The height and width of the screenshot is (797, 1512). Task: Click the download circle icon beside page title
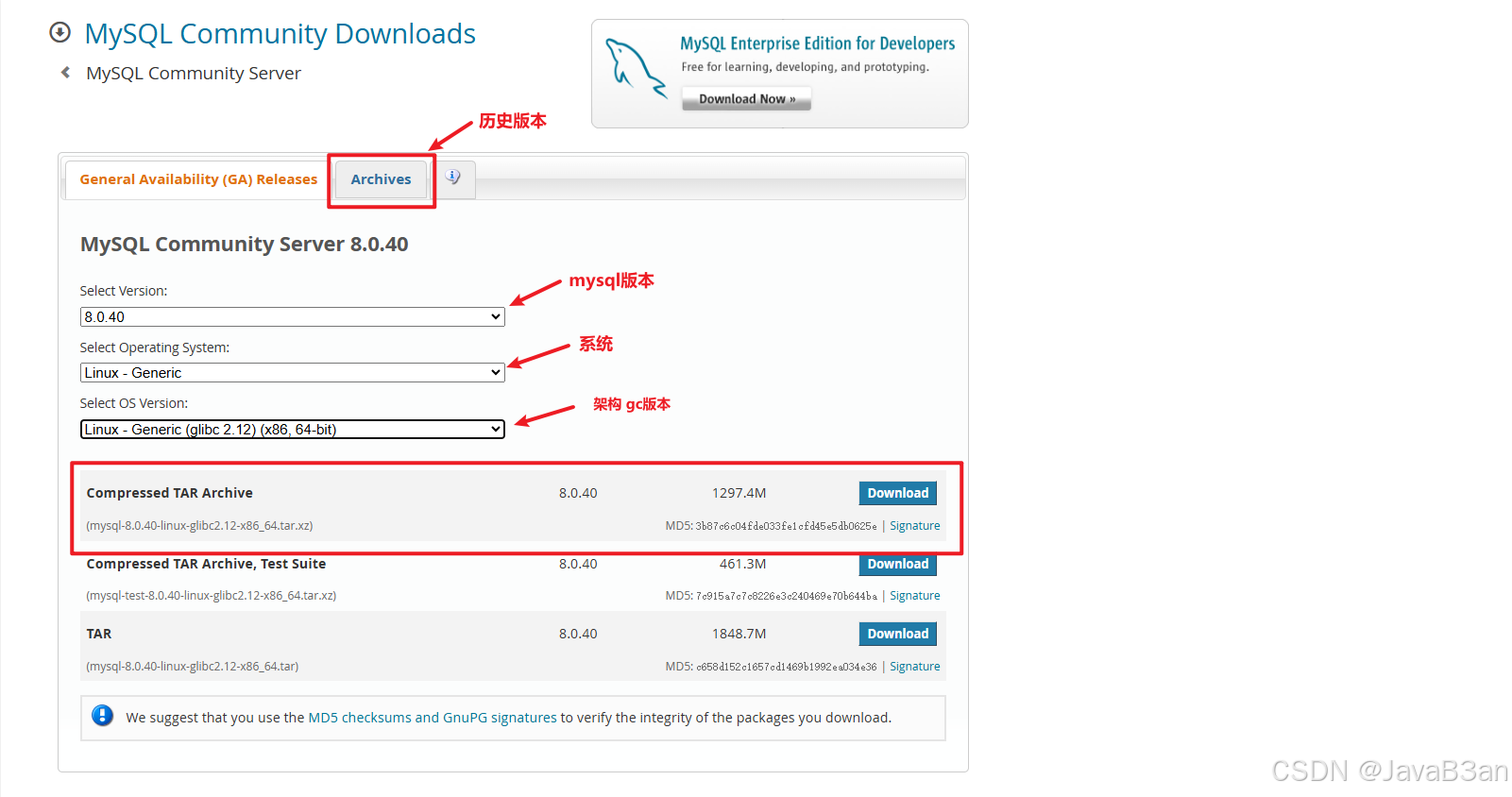point(59,32)
